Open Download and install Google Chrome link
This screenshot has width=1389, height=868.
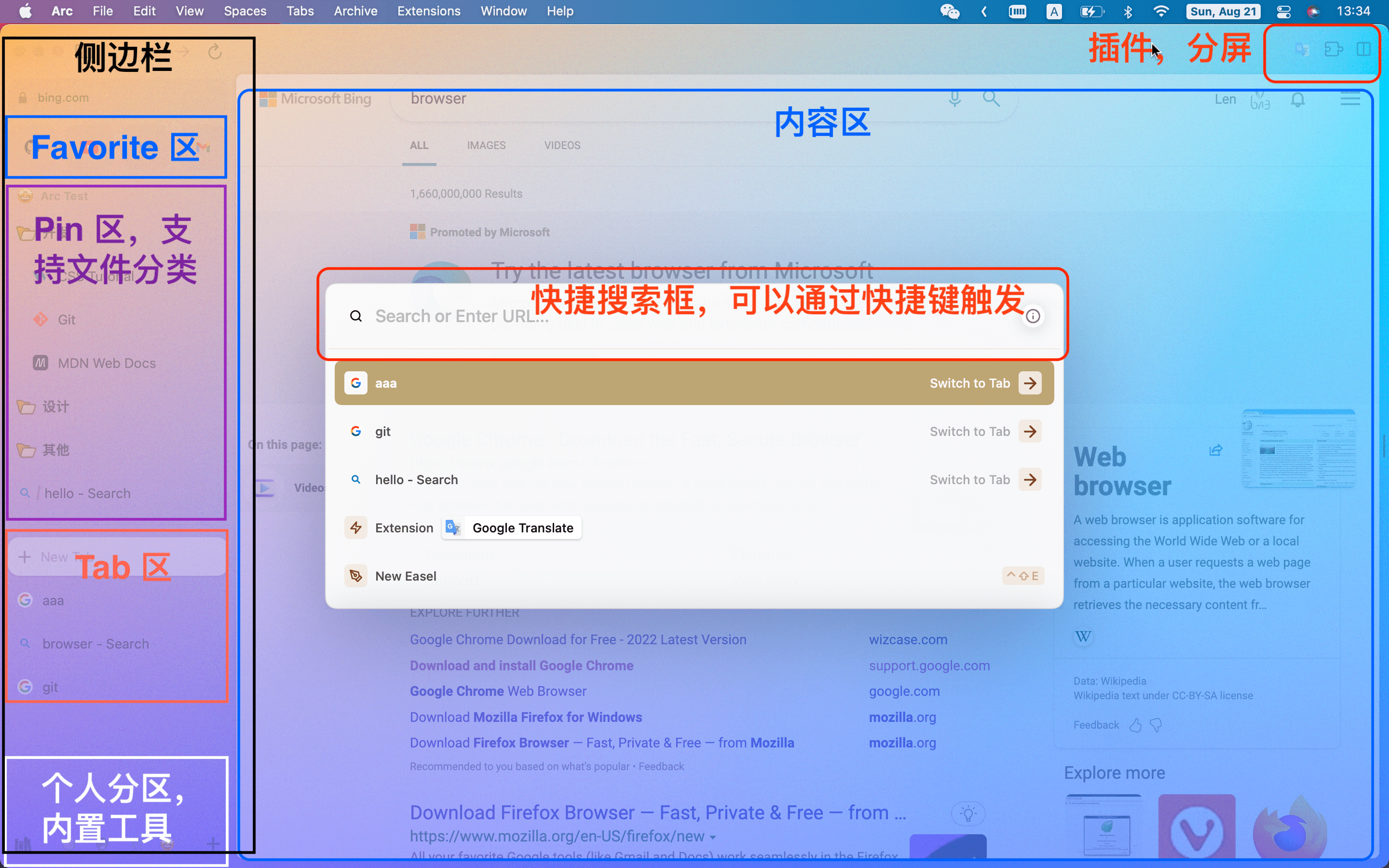coord(521,665)
